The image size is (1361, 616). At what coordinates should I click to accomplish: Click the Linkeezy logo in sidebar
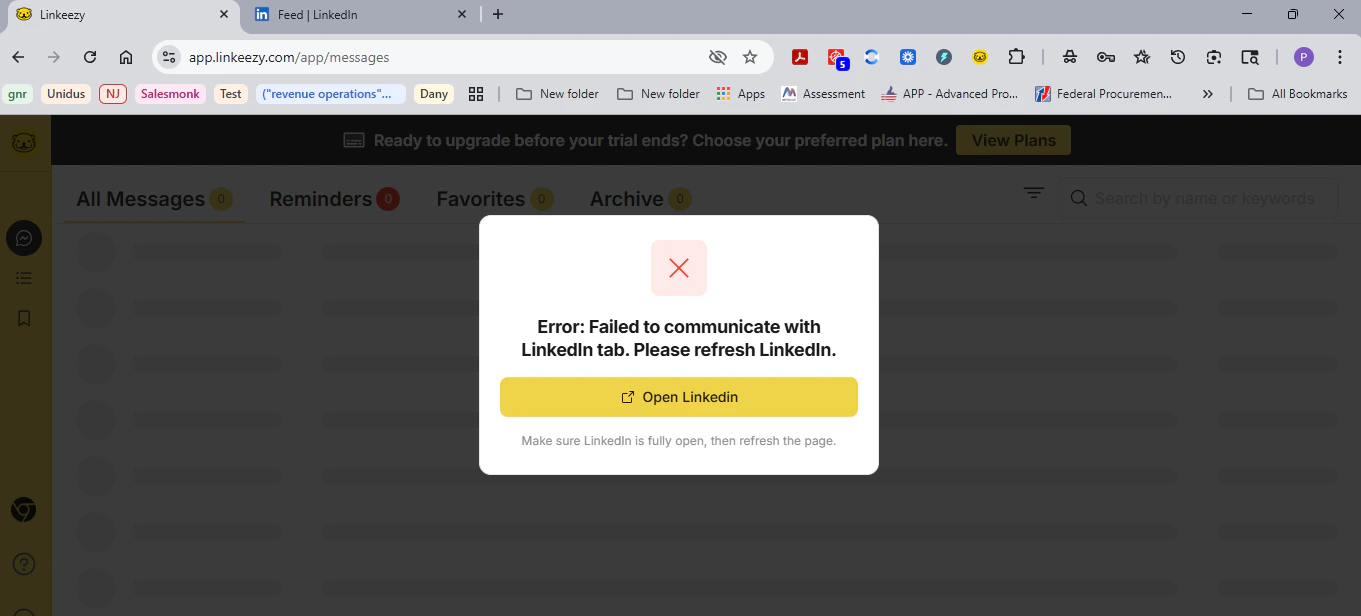(24, 143)
